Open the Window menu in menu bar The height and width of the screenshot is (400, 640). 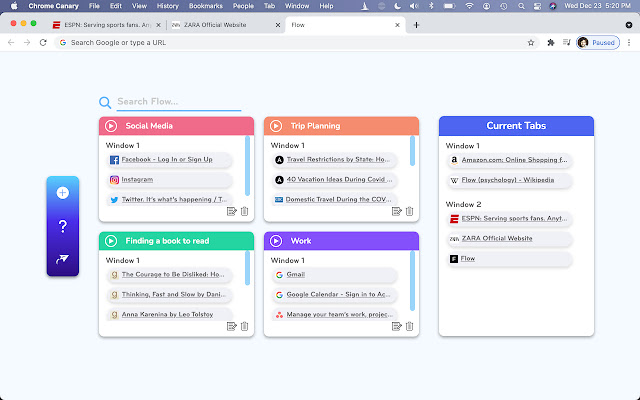297,6
